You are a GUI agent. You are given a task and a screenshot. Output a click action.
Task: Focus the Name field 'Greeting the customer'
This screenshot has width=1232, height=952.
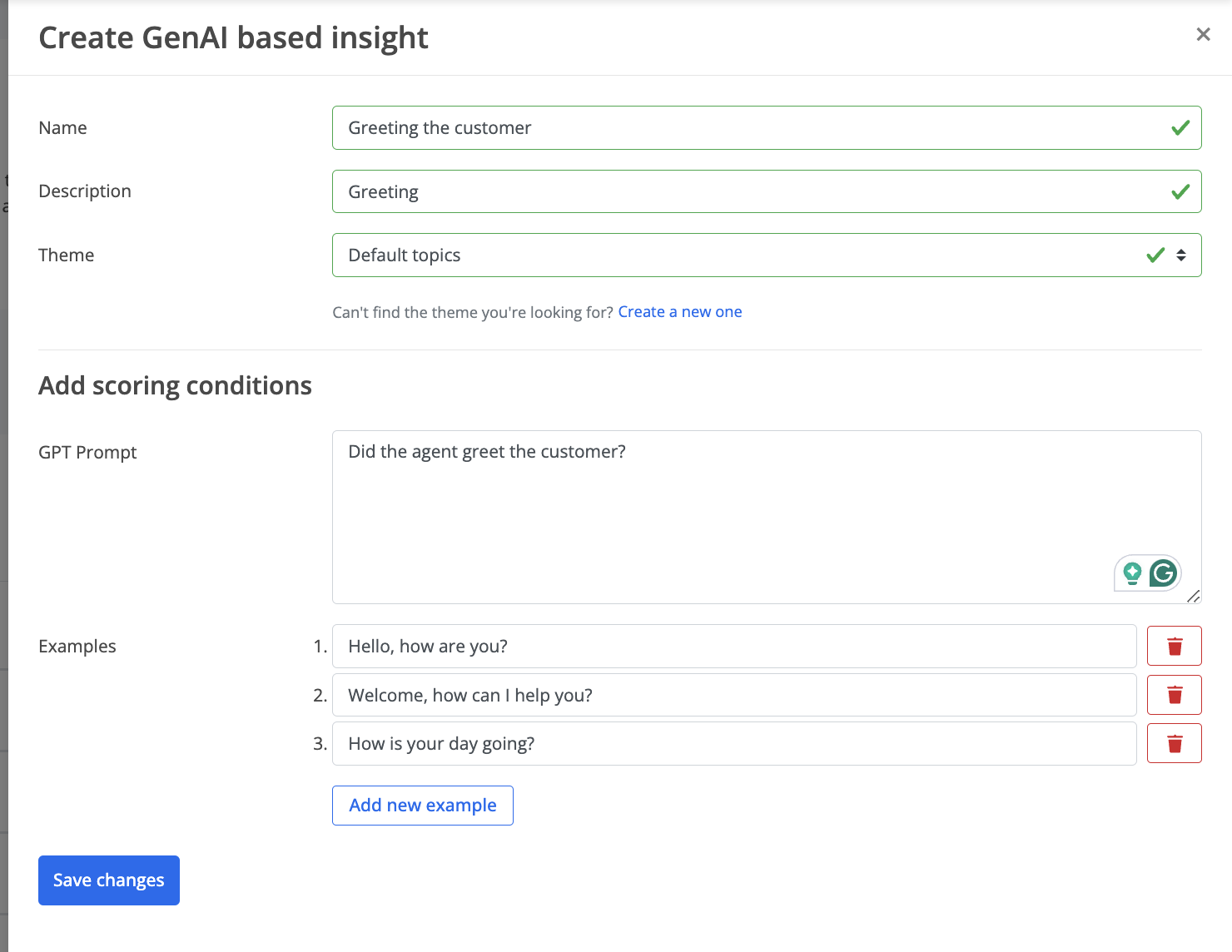767,127
